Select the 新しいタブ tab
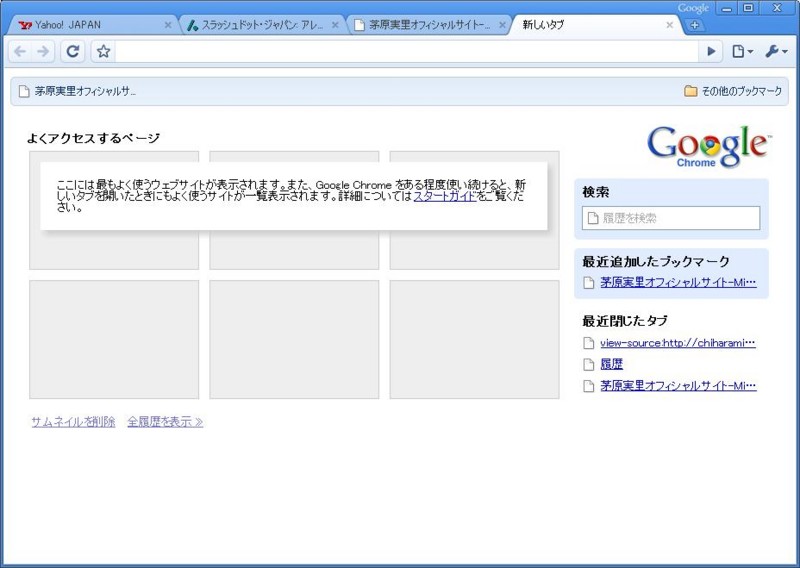This screenshot has height=568, width=800. tap(594, 25)
